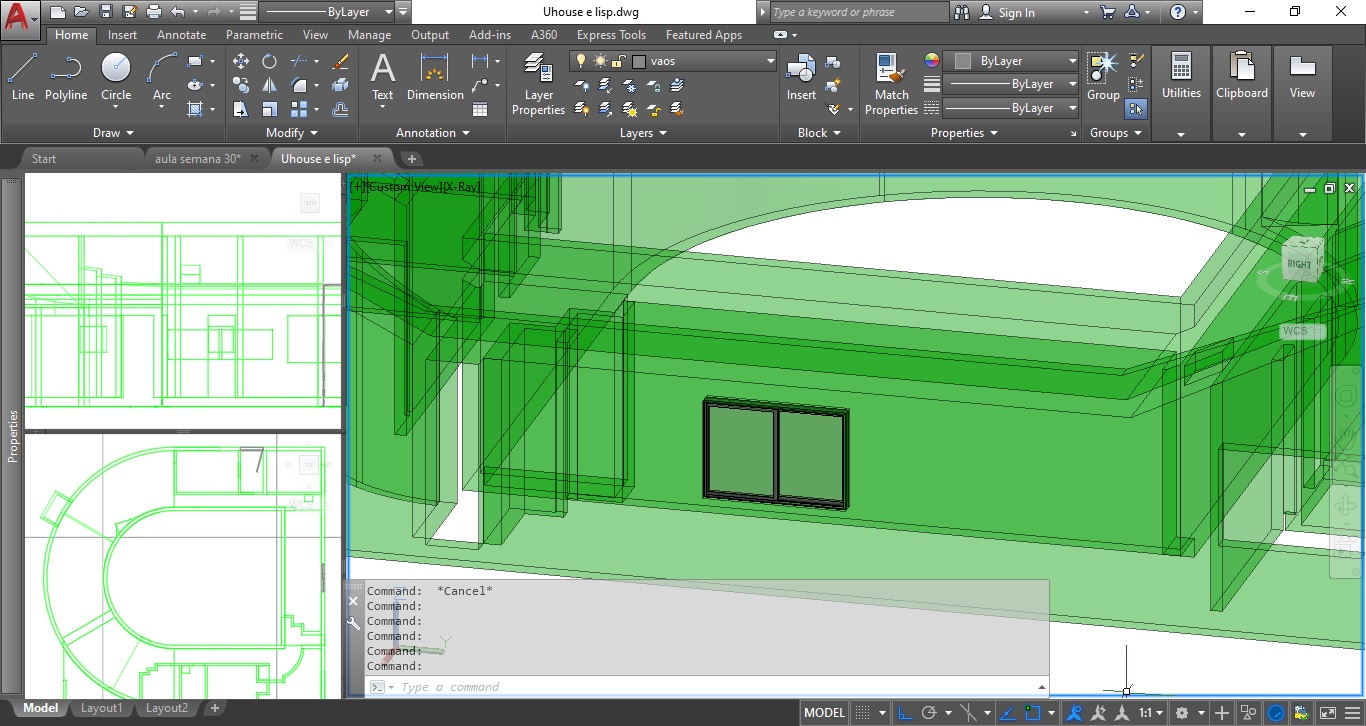Screen dimensions: 1366x726
Task: Click the Copy tool in Modify panel
Action: [x=241, y=85]
